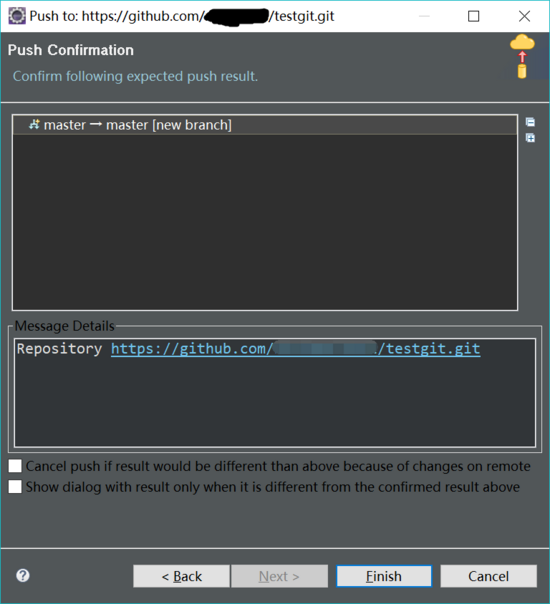This screenshot has height=604, width=550.
Task: Click the push cloud upload banner icon
Action: click(522, 56)
